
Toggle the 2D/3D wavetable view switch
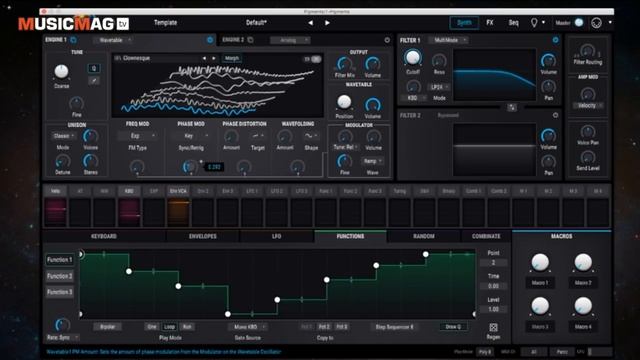point(313,59)
